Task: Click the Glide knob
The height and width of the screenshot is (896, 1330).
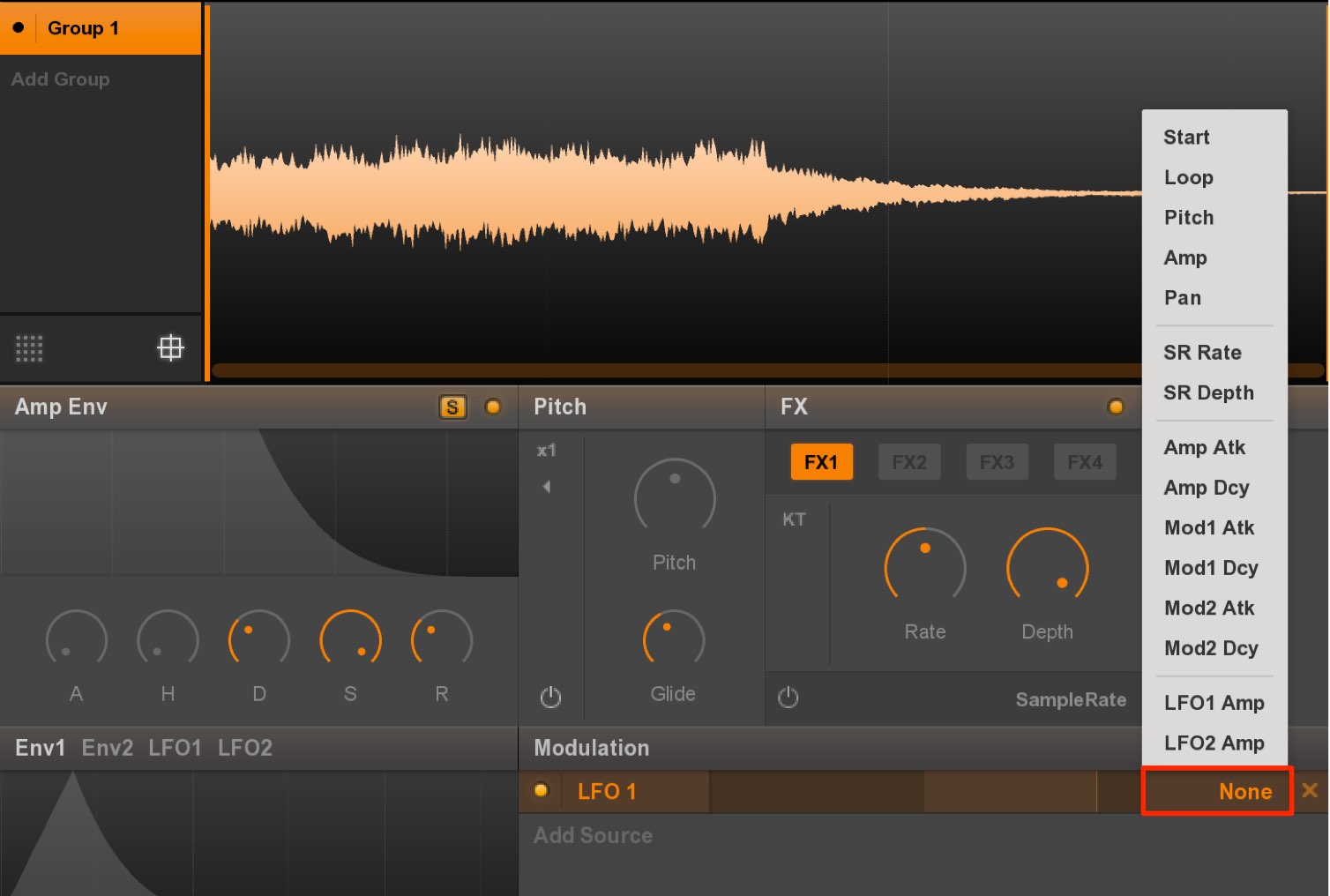Action: [x=674, y=638]
